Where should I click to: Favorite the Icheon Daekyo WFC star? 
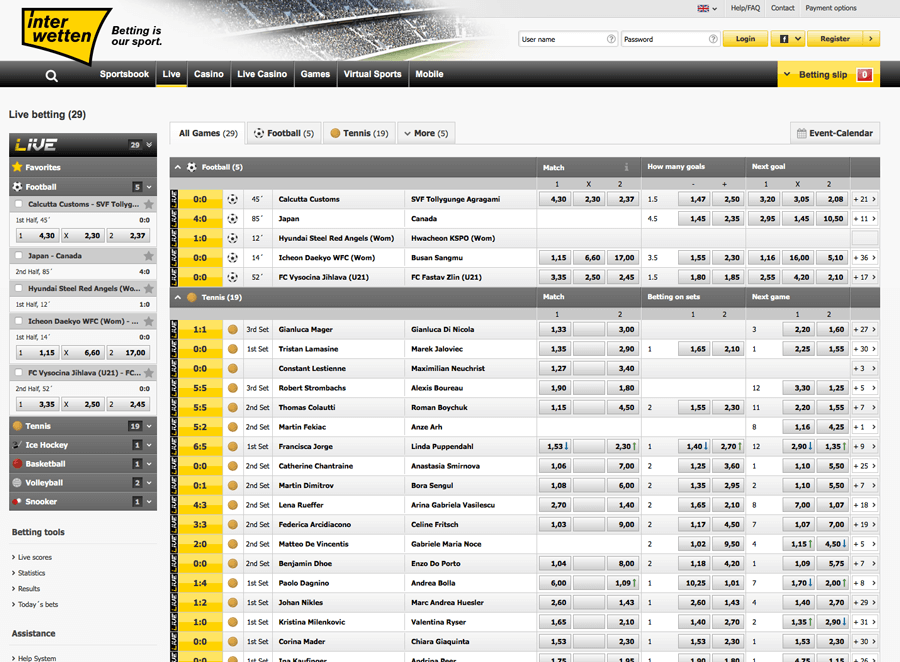pyautogui.click(x=149, y=321)
